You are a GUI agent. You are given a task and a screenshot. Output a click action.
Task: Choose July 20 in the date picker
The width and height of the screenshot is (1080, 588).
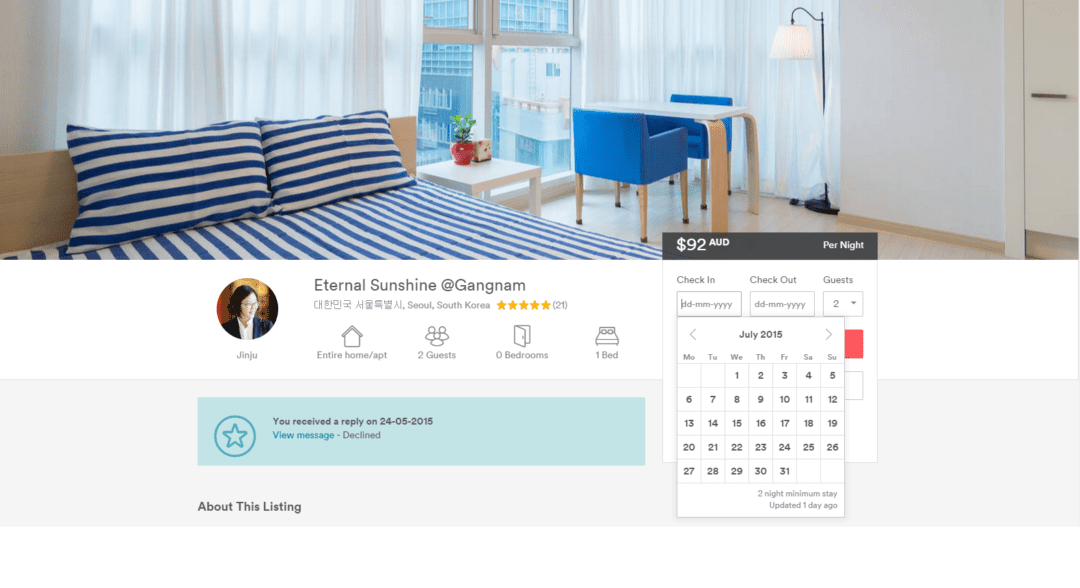[x=689, y=448]
